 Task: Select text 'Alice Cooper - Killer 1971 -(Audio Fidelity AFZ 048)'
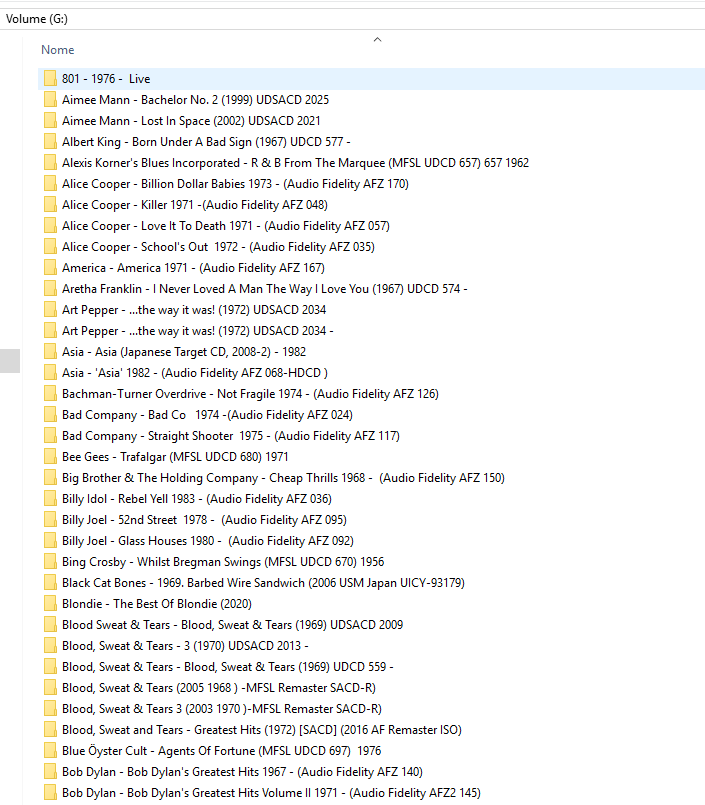195,205
